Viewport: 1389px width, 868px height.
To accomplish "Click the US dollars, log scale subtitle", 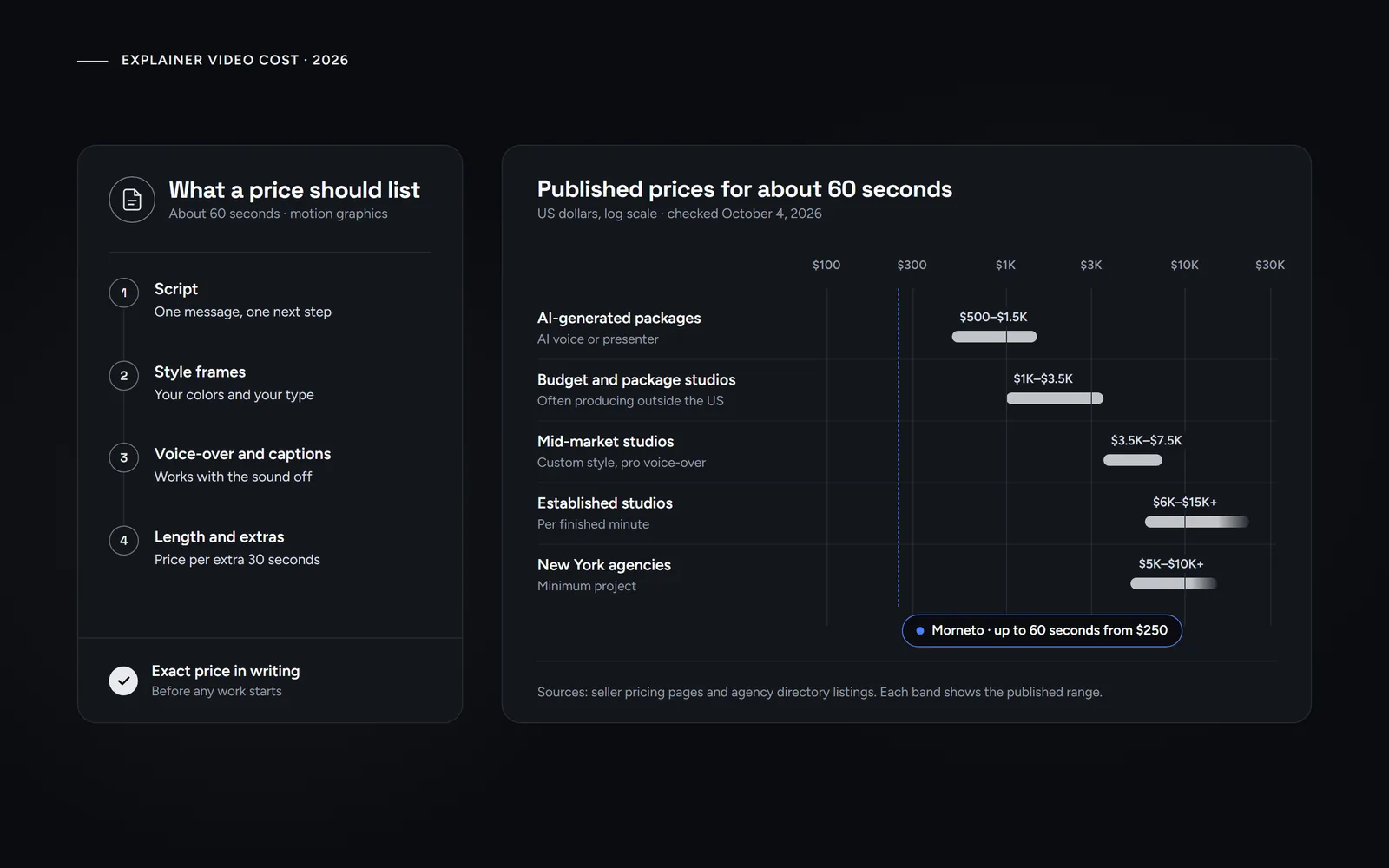I will coord(679,214).
